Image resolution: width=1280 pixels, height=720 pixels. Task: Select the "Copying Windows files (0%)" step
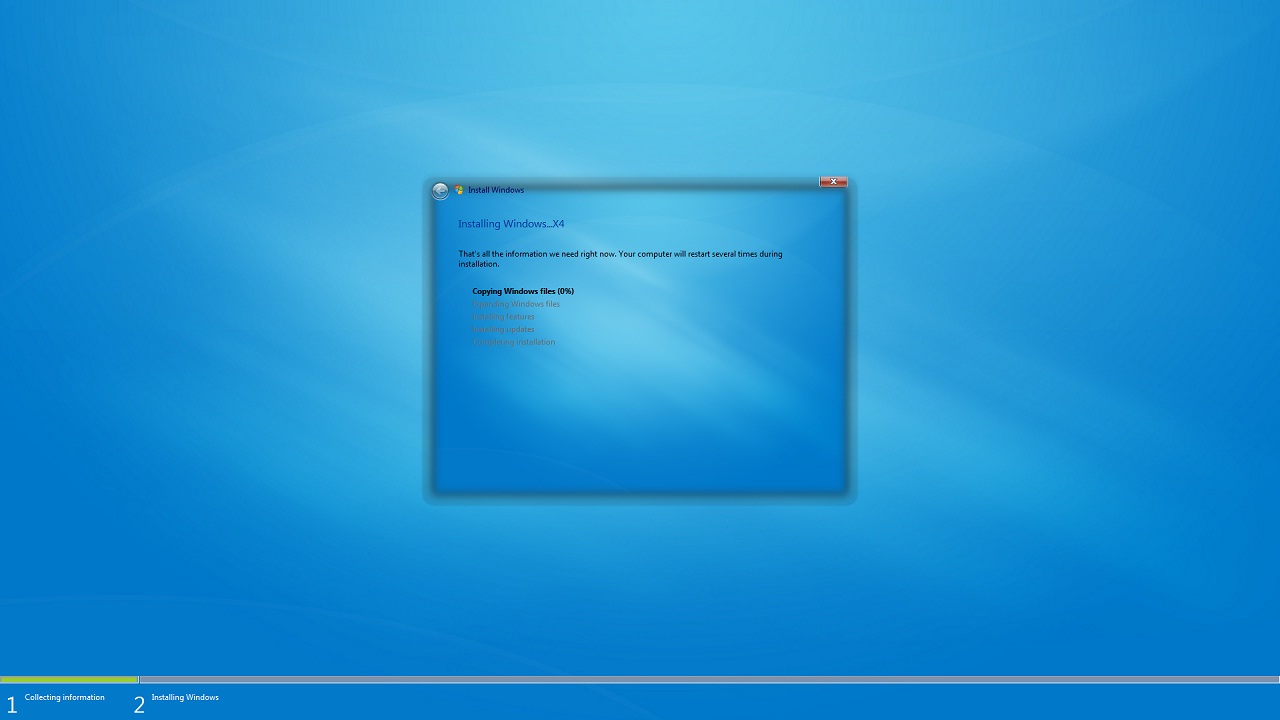click(x=523, y=291)
